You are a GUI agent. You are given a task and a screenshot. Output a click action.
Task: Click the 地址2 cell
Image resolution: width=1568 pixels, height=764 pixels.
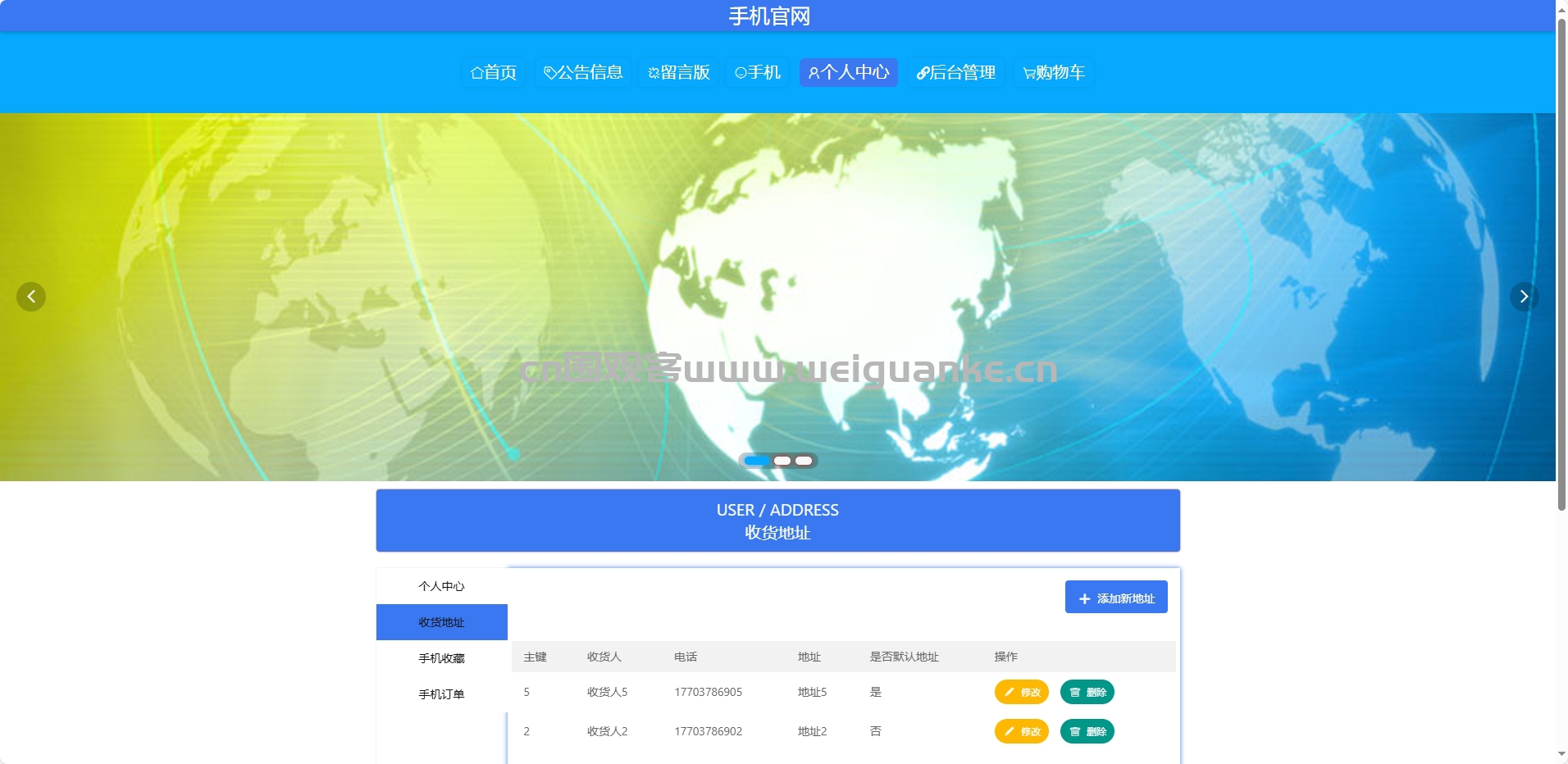coord(812,731)
